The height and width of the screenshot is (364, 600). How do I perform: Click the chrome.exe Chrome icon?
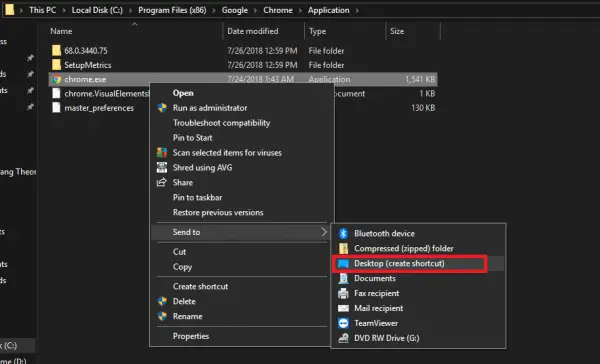pyautogui.click(x=57, y=79)
